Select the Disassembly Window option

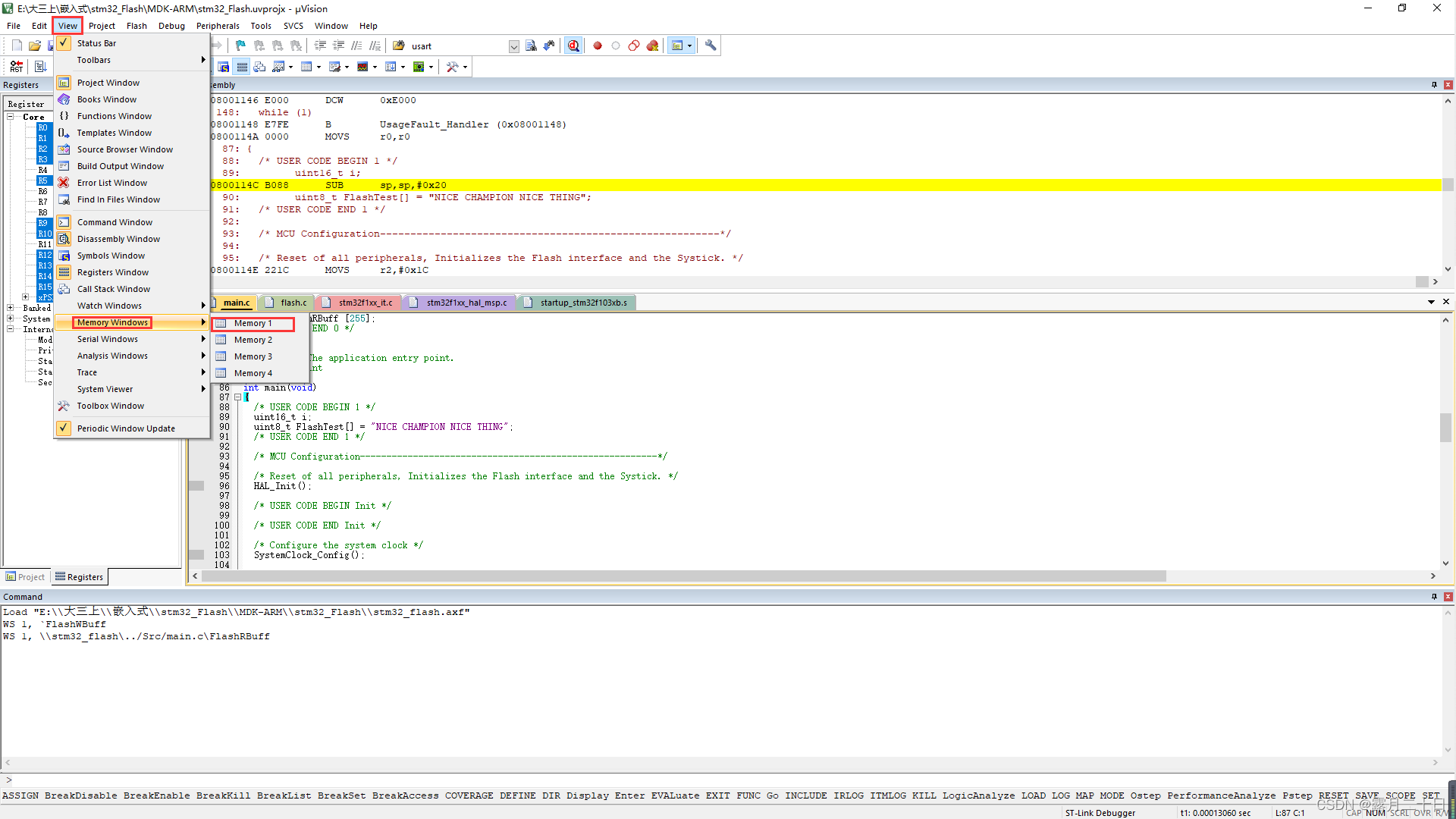point(118,238)
